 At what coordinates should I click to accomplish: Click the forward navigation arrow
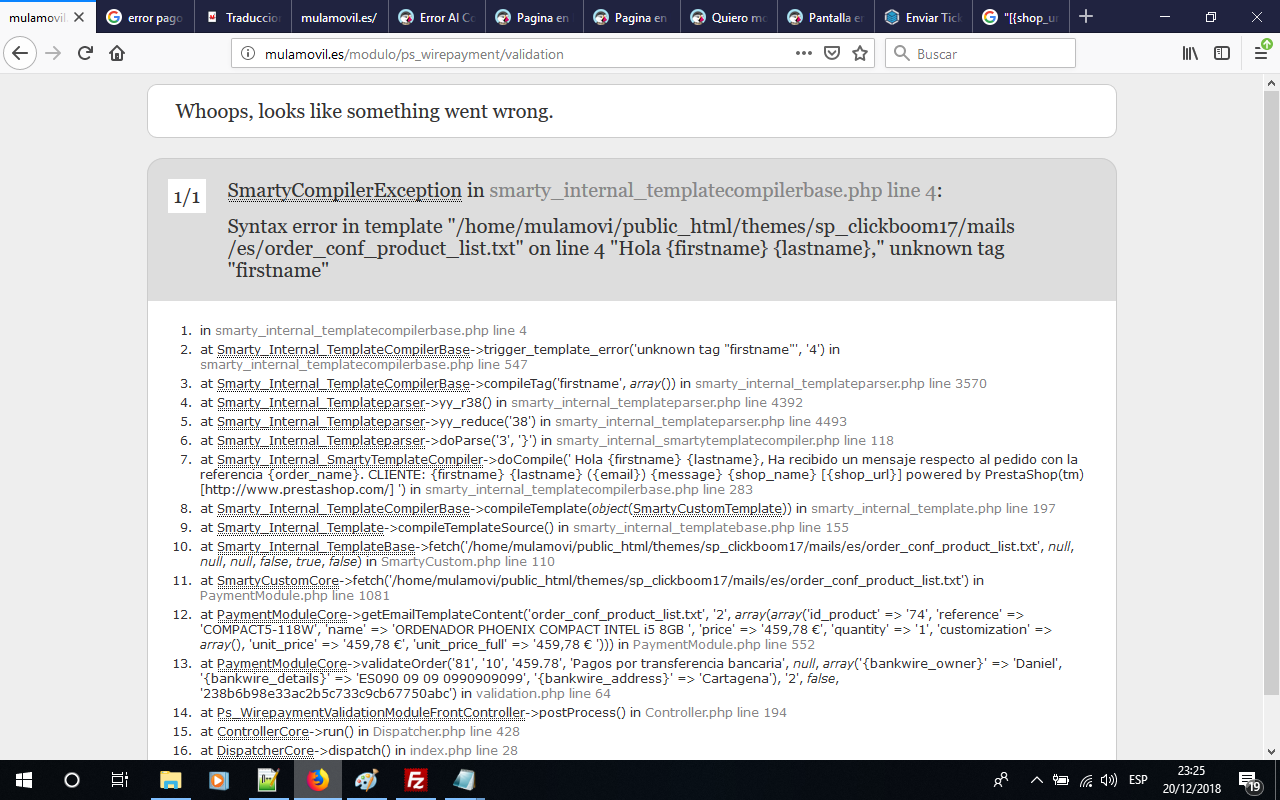[x=53, y=53]
